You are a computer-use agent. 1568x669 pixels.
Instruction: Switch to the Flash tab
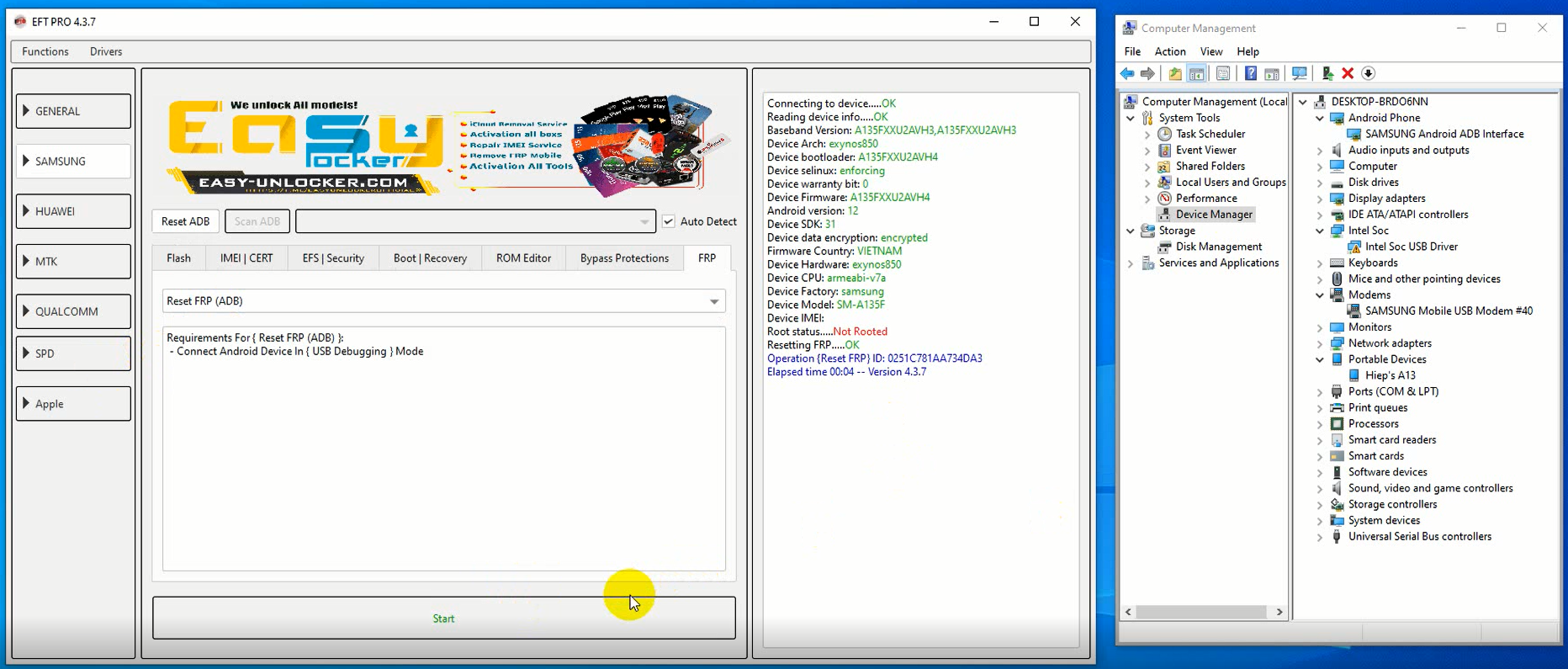point(178,258)
